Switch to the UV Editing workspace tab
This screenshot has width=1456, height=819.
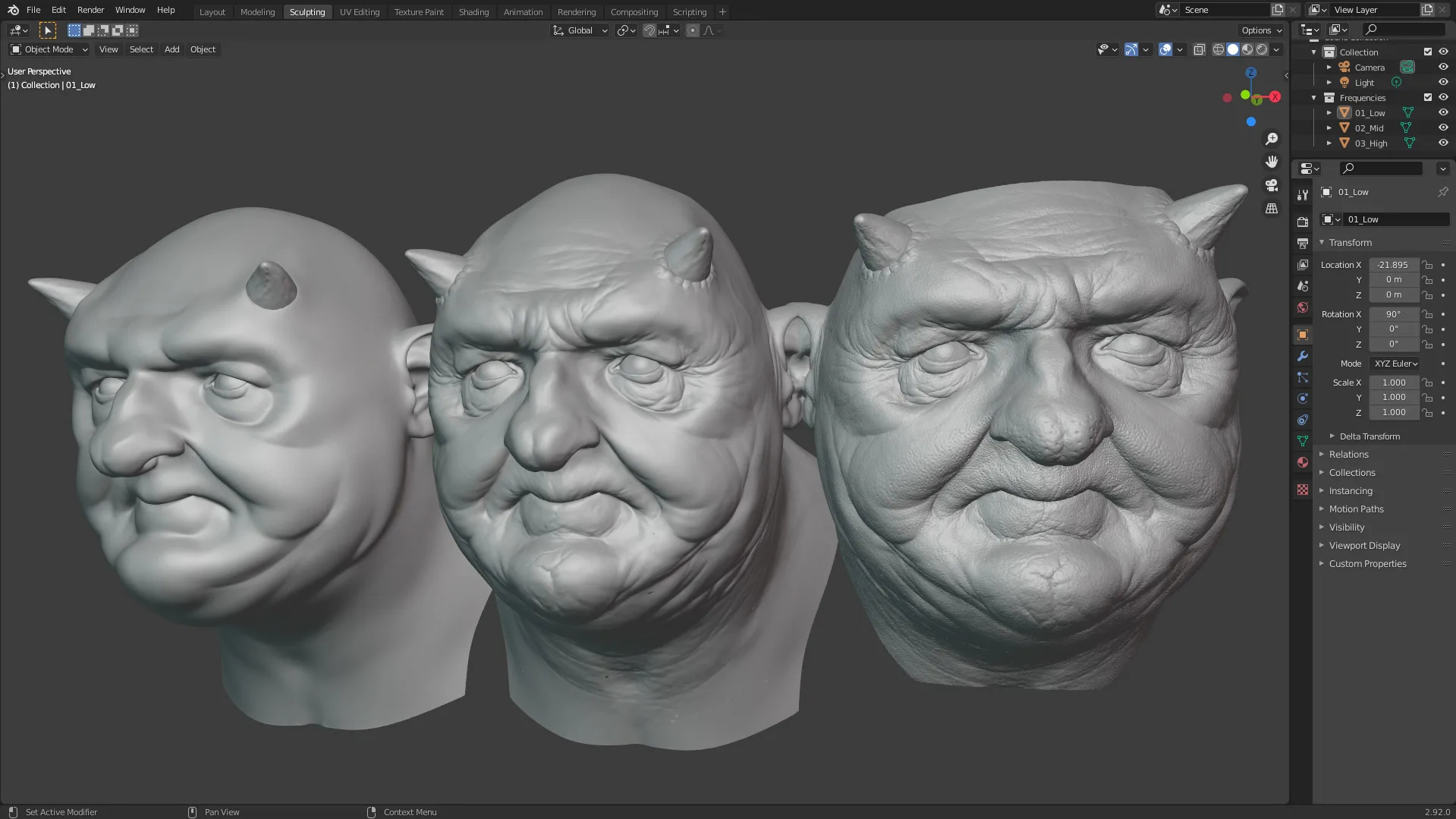[x=360, y=11]
